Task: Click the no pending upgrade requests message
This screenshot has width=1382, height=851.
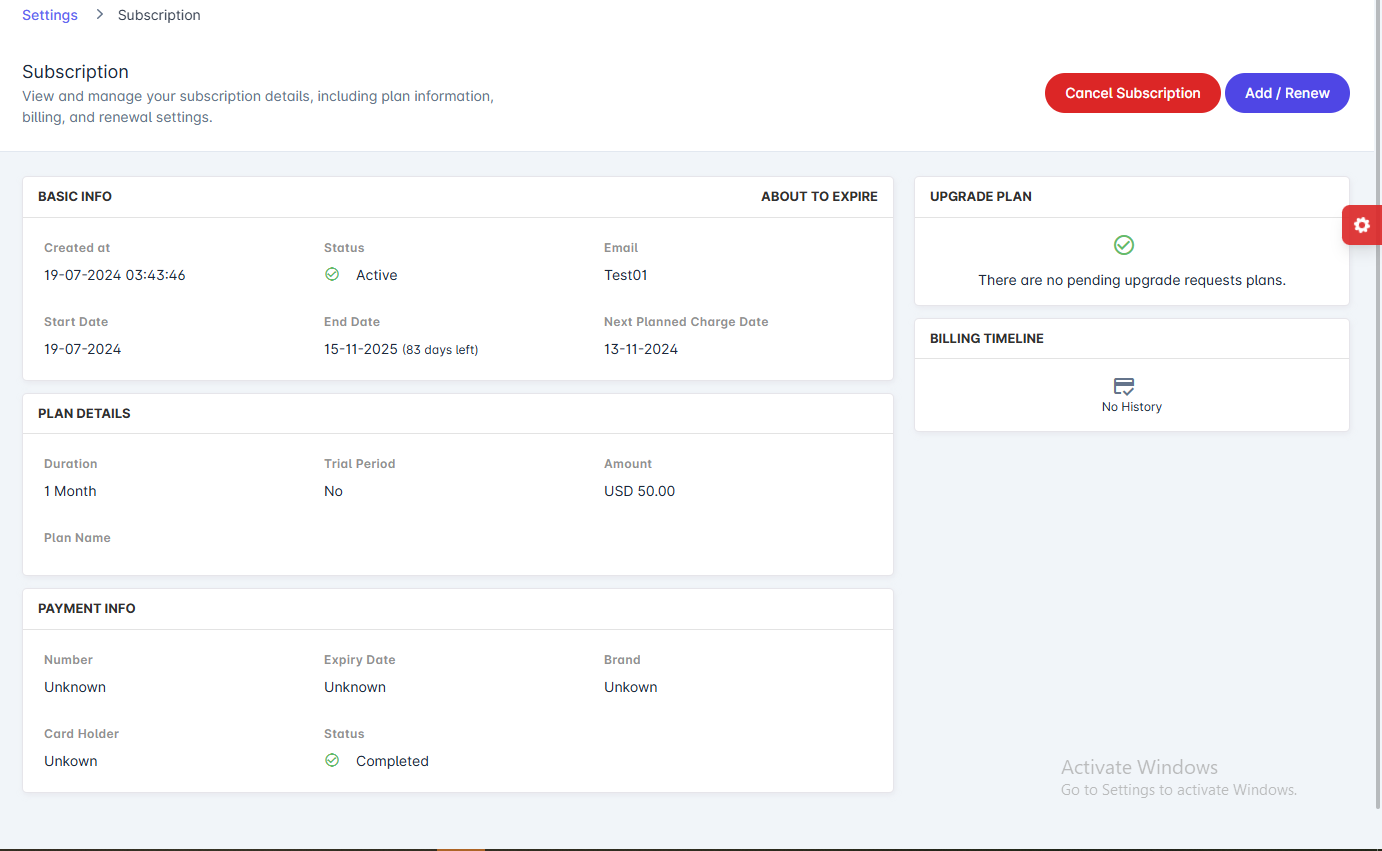Action: click(x=1132, y=280)
